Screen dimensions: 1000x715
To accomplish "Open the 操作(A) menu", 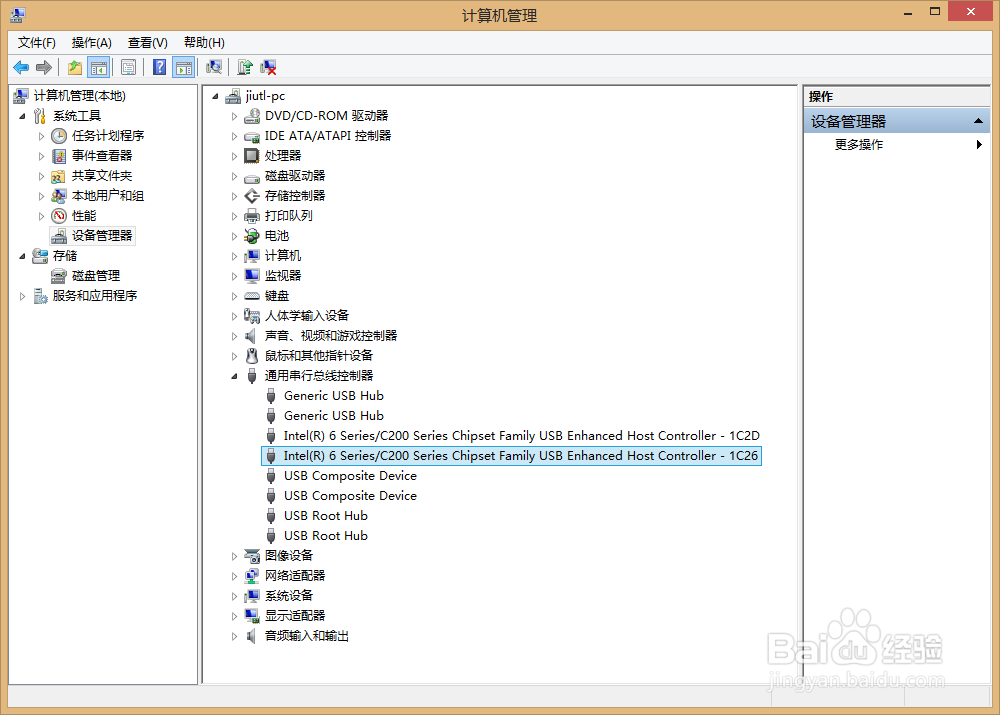I will pos(91,42).
